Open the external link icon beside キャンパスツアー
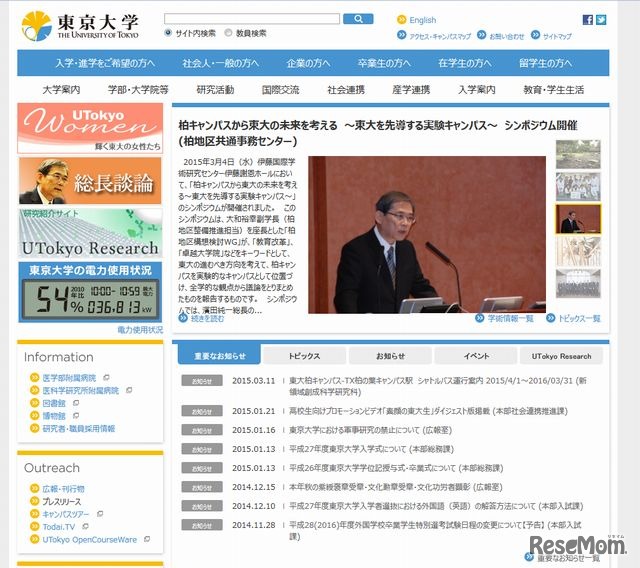 coord(100,514)
